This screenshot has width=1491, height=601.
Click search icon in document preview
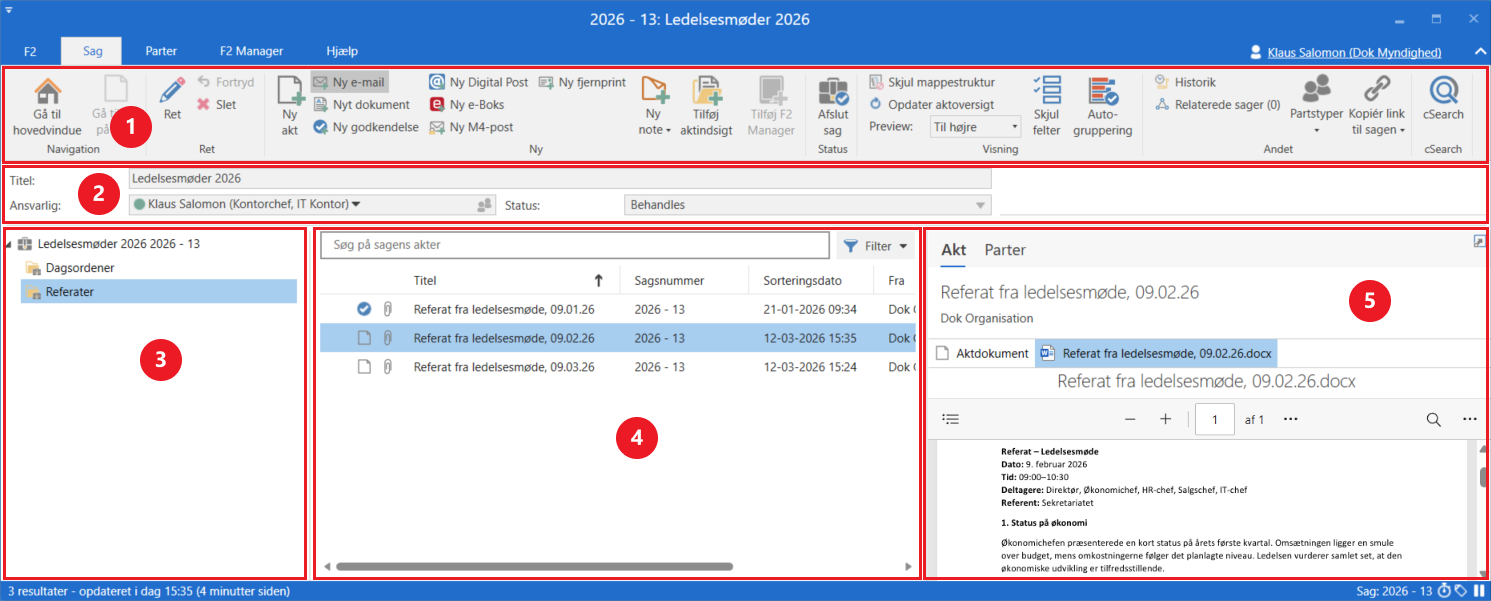pyautogui.click(x=1433, y=419)
